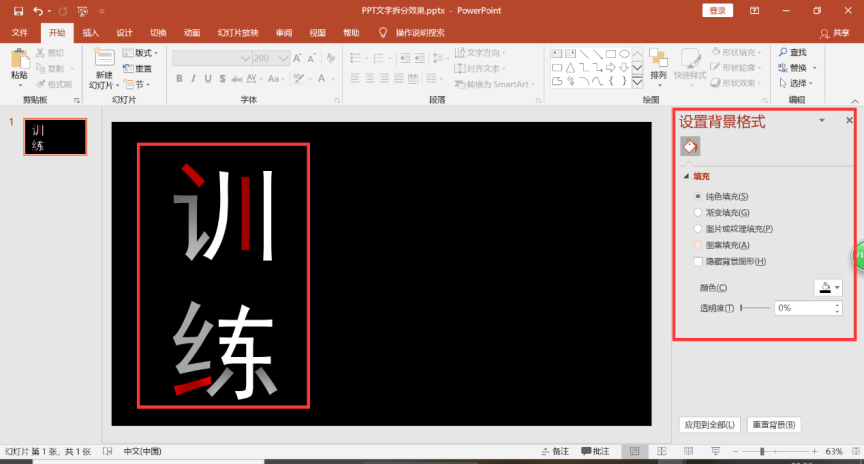The width and height of the screenshot is (864, 464).
Task: Open the Select dropdown in Editing group
Action: click(x=797, y=83)
